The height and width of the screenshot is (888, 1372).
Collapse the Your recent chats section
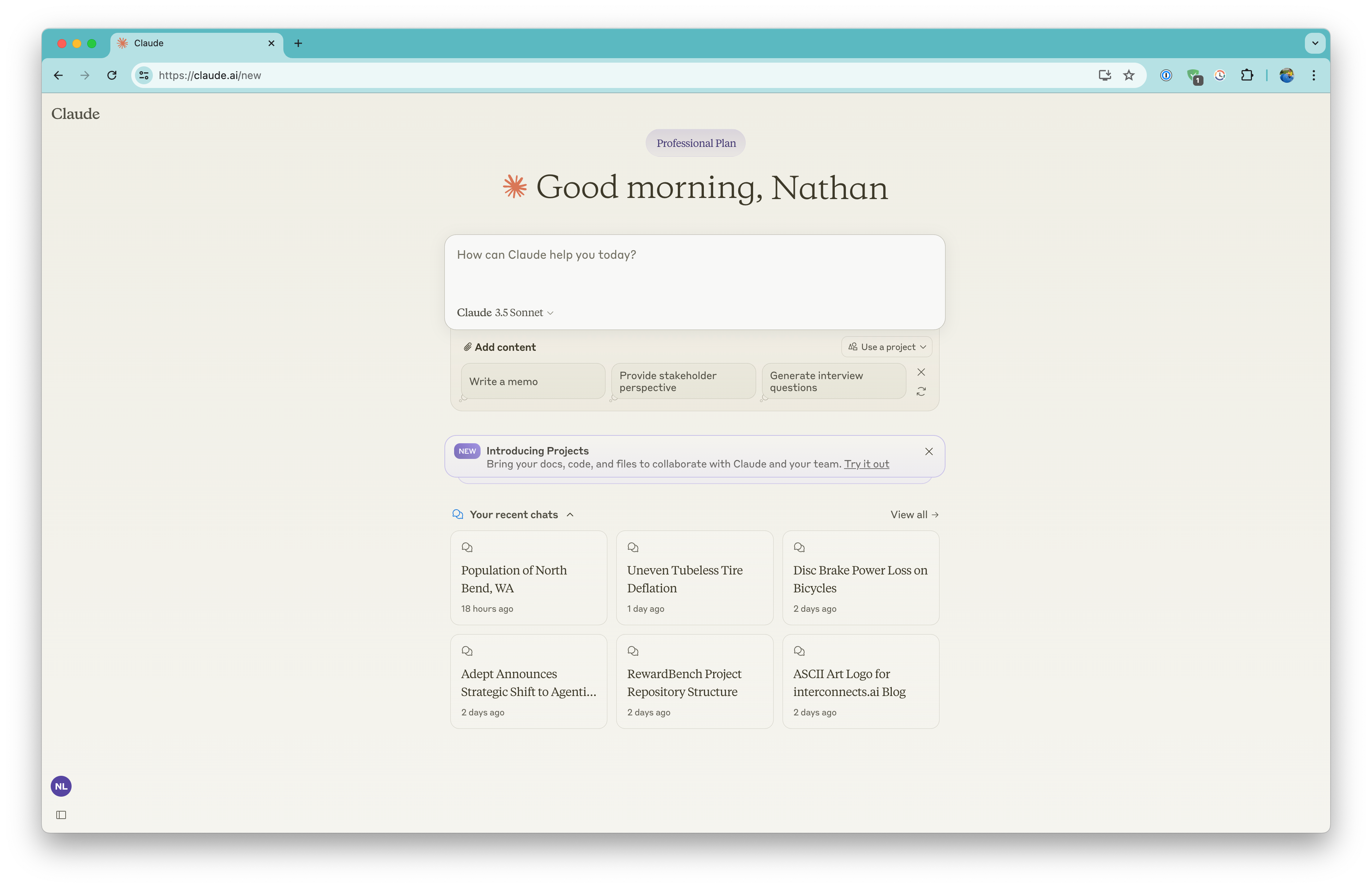coord(570,514)
